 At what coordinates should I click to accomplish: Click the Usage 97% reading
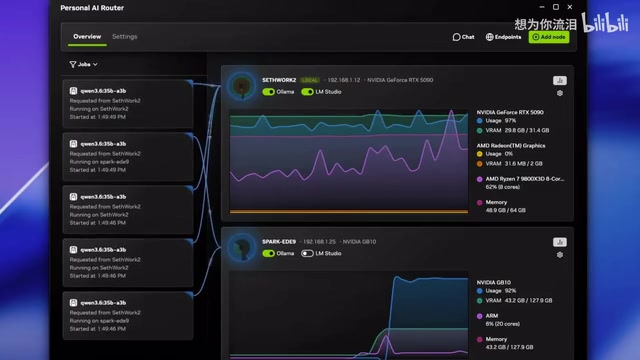pos(500,121)
